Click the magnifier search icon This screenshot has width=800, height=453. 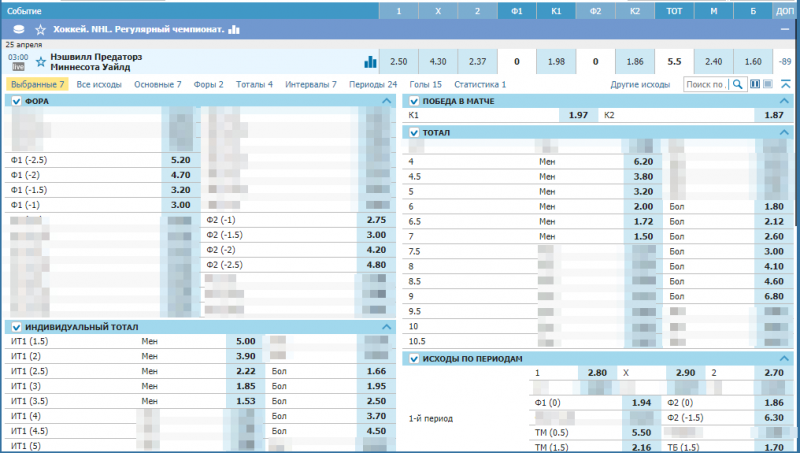pos(738,85)
